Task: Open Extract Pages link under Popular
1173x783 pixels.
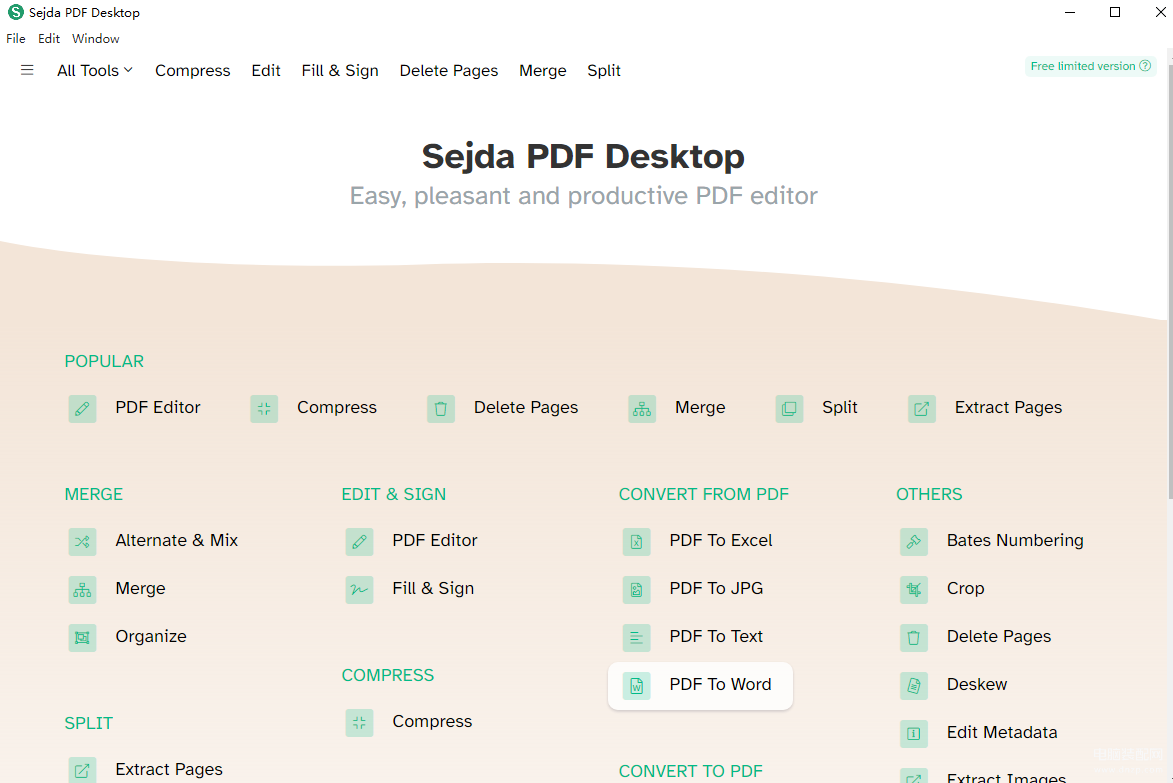Action: [1008, 408]
